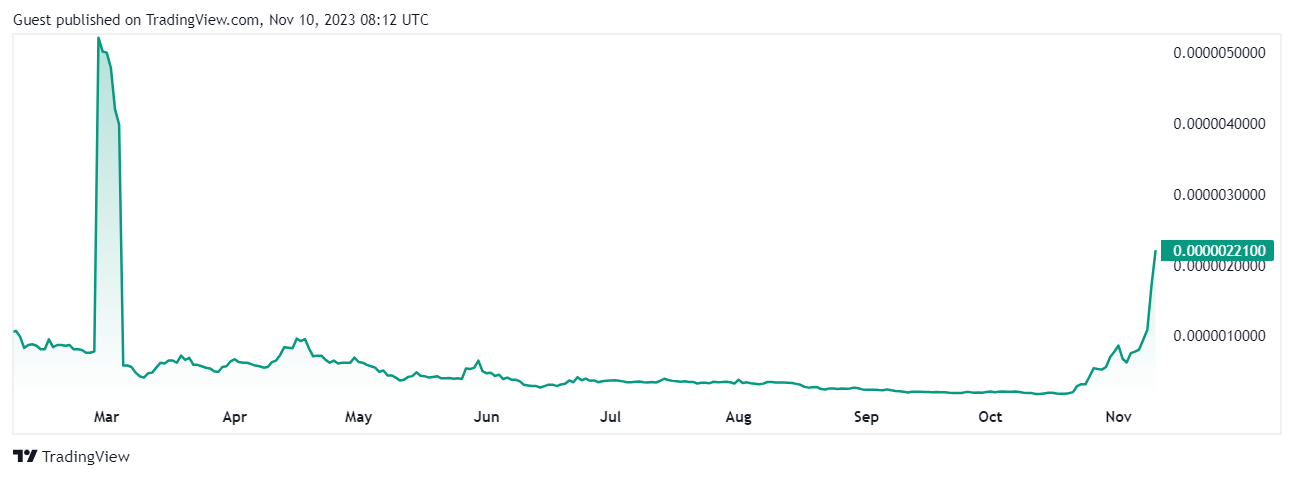Click the chart line's final November endpoint

1155,251
